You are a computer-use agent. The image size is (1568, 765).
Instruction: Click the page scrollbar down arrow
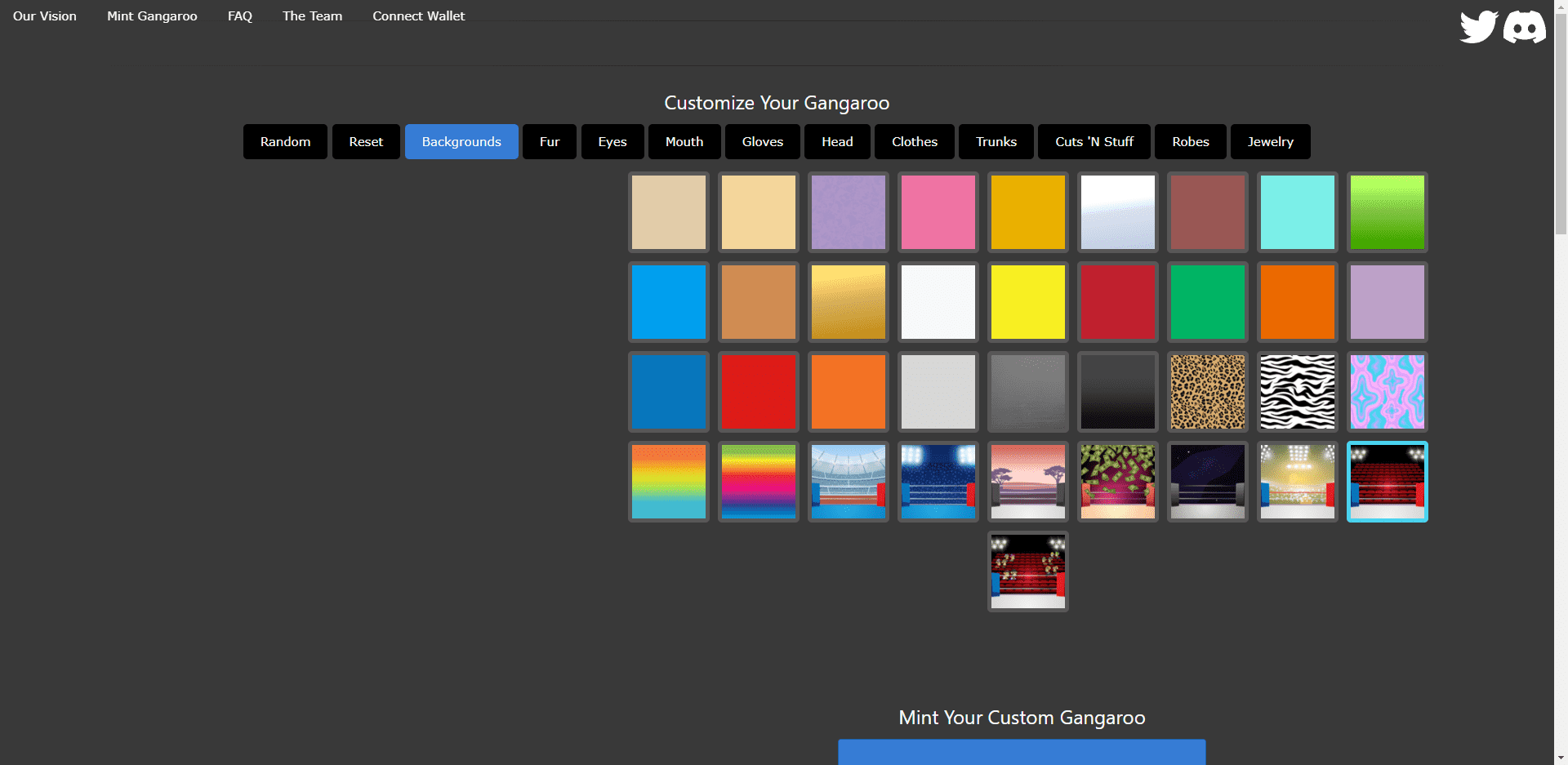[x=1561, y=758]
